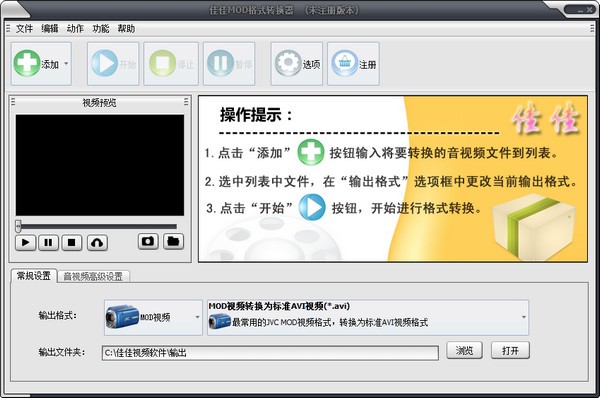Open the Help (帮助) menu
The height and width of the screenshot is (398, 600).
coord(126,29)
